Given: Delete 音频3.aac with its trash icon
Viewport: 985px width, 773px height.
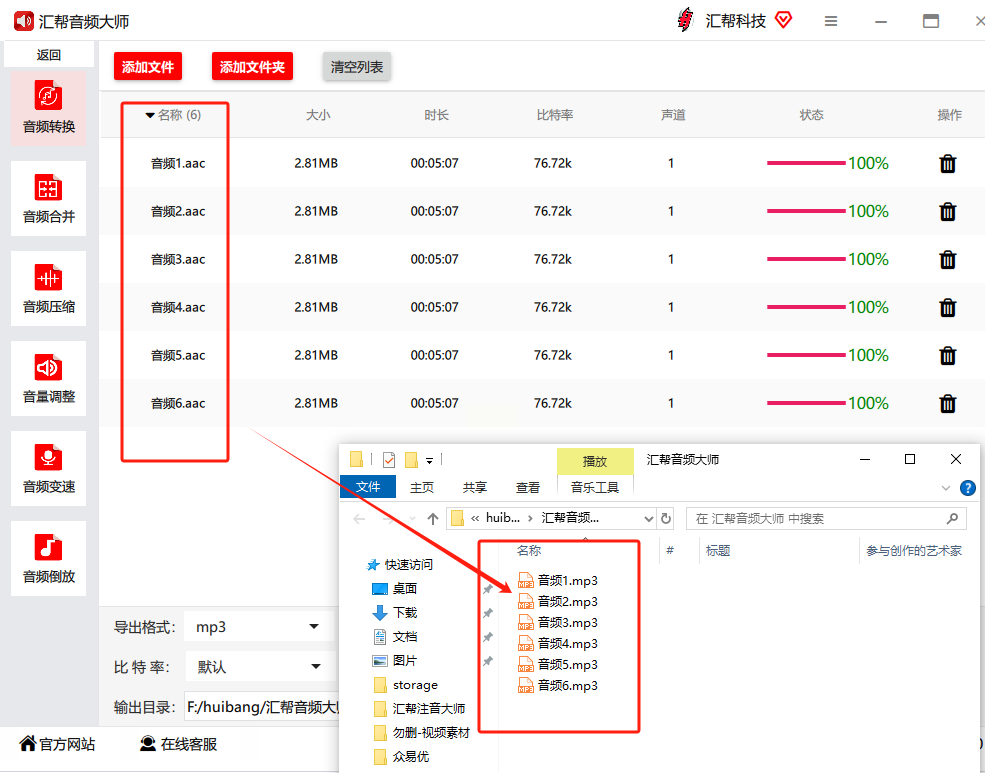Looking at the screenshot, I should pos(947,259).
